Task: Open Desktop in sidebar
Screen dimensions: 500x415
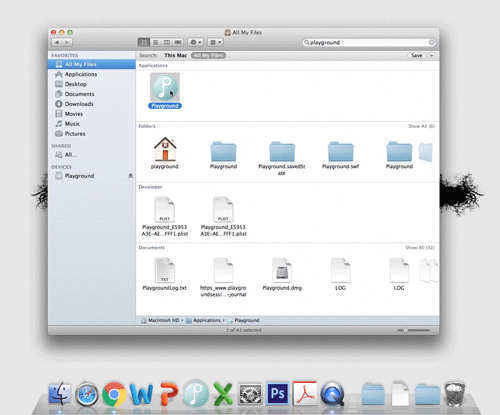Action: point(92,84)
